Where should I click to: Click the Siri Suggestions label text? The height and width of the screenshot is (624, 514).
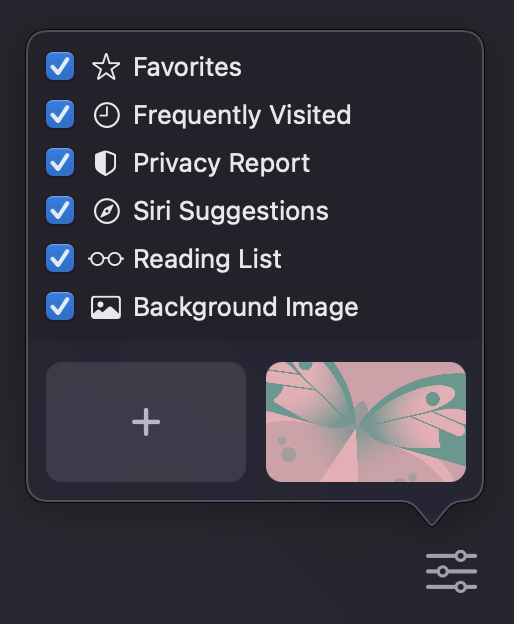point(231,211)
